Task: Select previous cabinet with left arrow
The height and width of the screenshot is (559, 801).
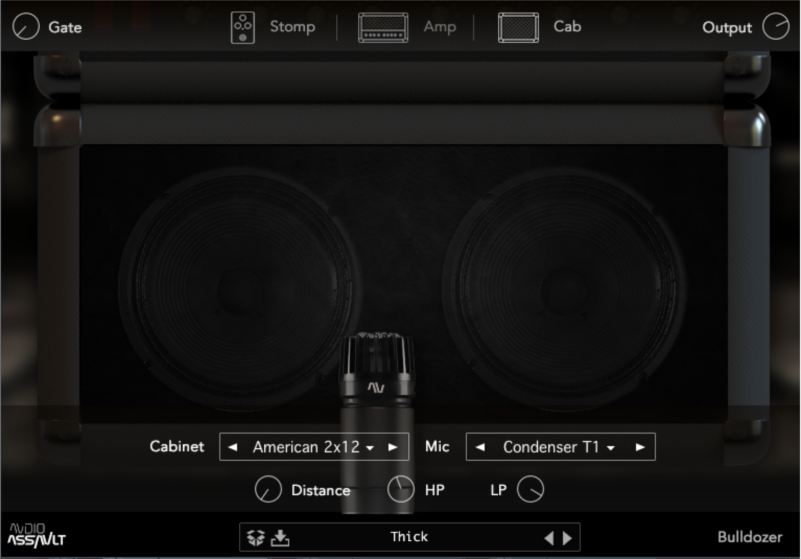Action: tap(232, 447)
